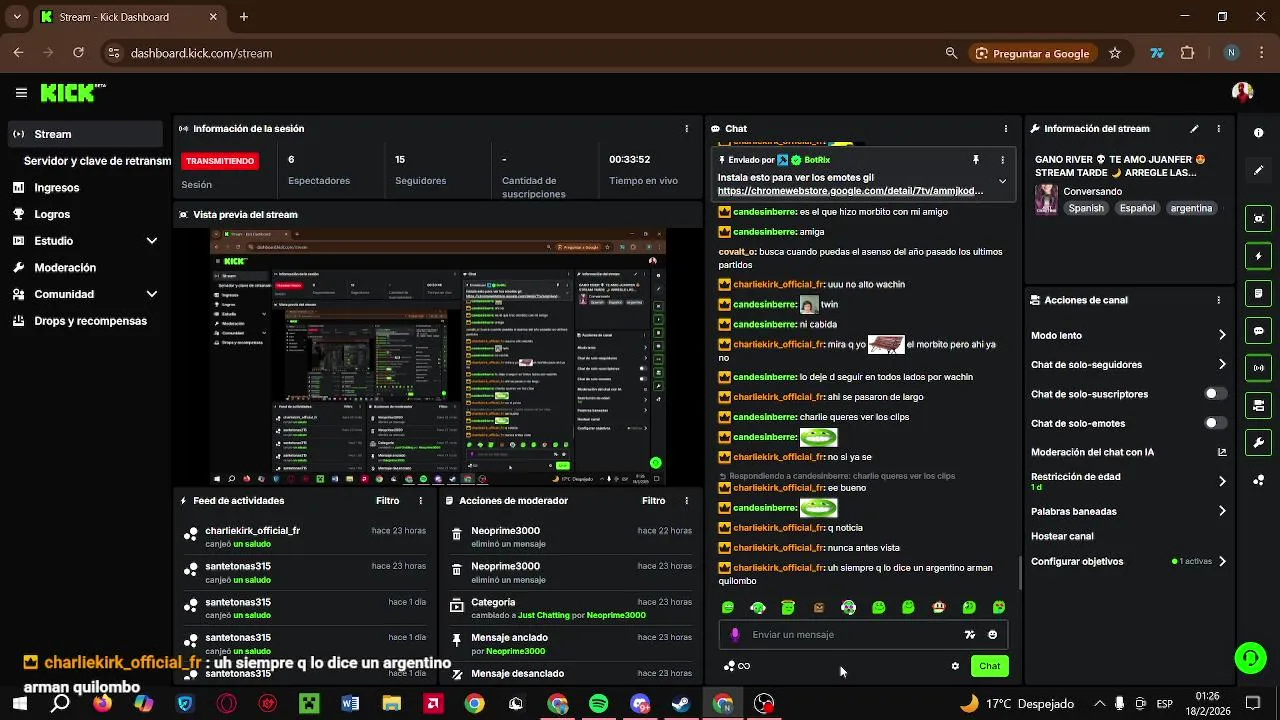
Task: Toggle the chat bubble widget in right sidebar
Action: coord(1258,331)
